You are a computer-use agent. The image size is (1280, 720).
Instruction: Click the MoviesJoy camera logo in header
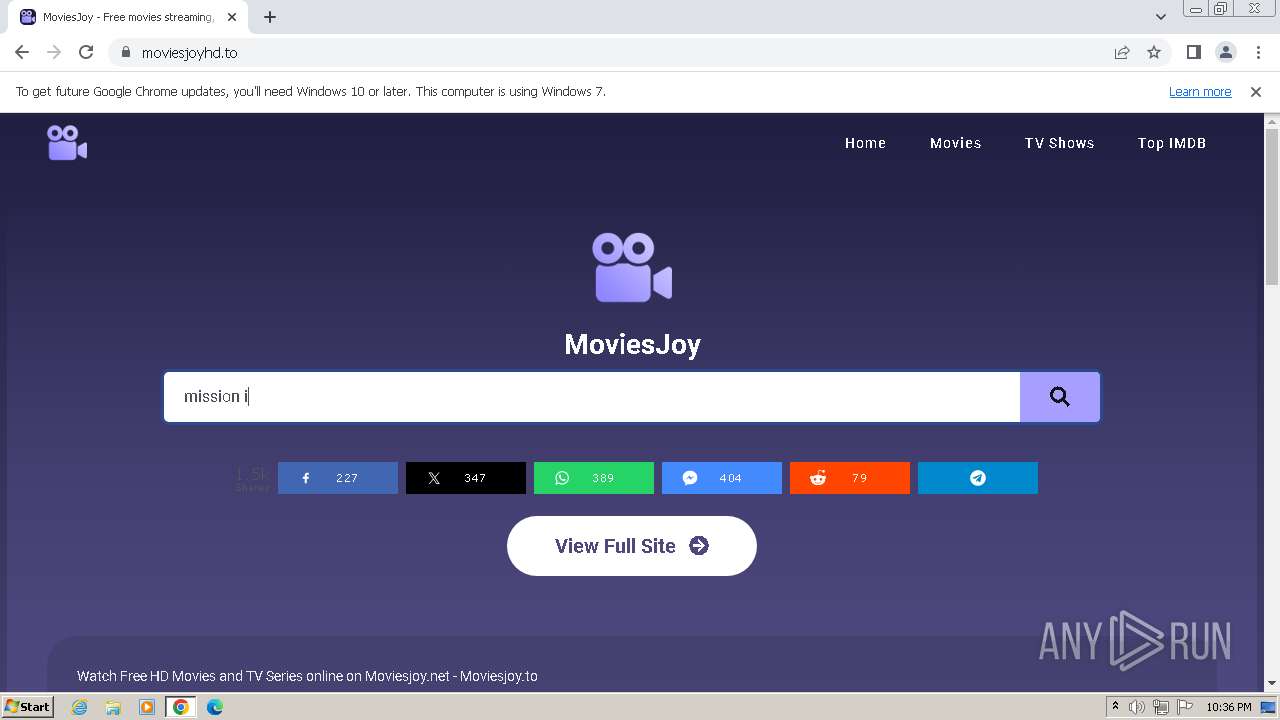[x=67, y=142]
